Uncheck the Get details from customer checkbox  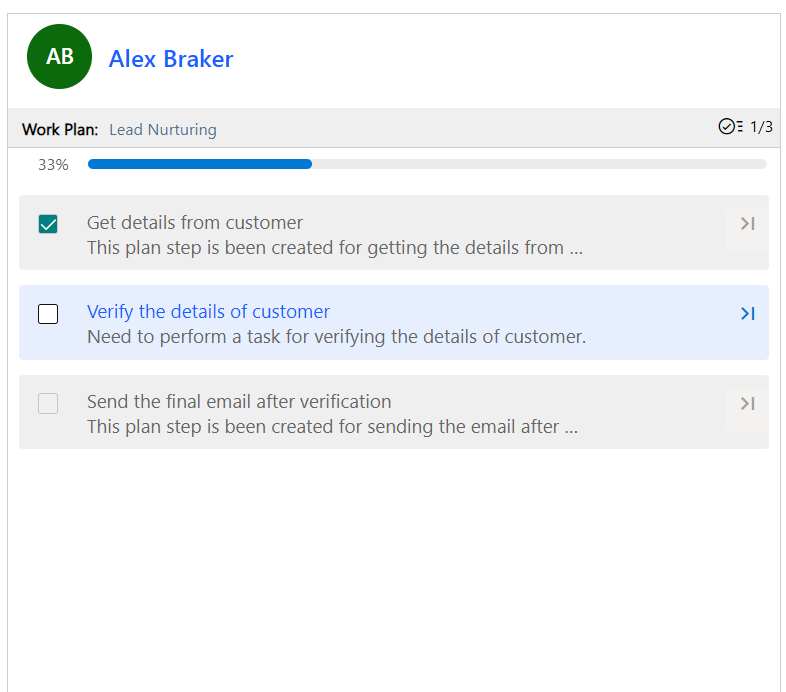[48, 224]
